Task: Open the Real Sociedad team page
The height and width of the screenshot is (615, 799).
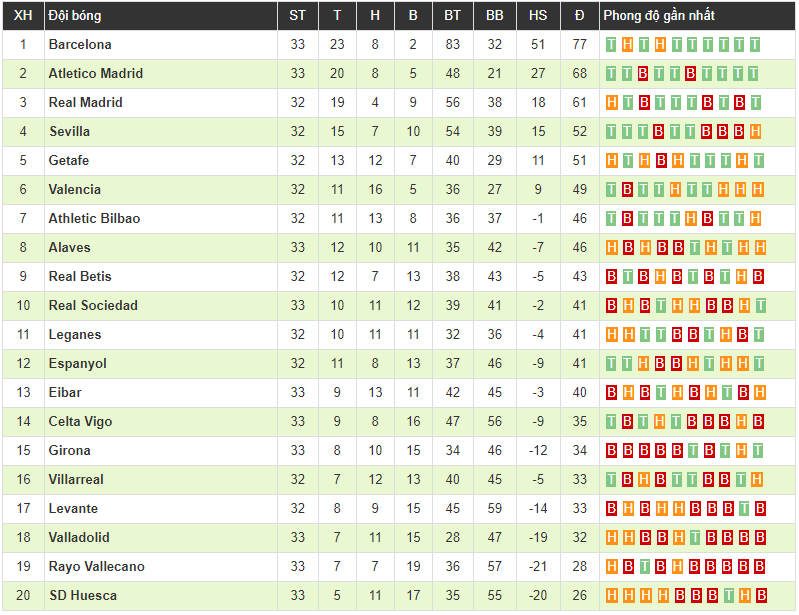Action: pyautogui.click(x=93, y=306)
